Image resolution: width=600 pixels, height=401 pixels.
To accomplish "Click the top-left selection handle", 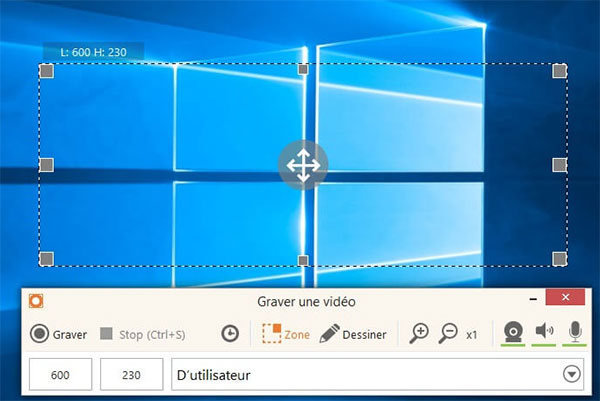I will [x=47, y=71].
